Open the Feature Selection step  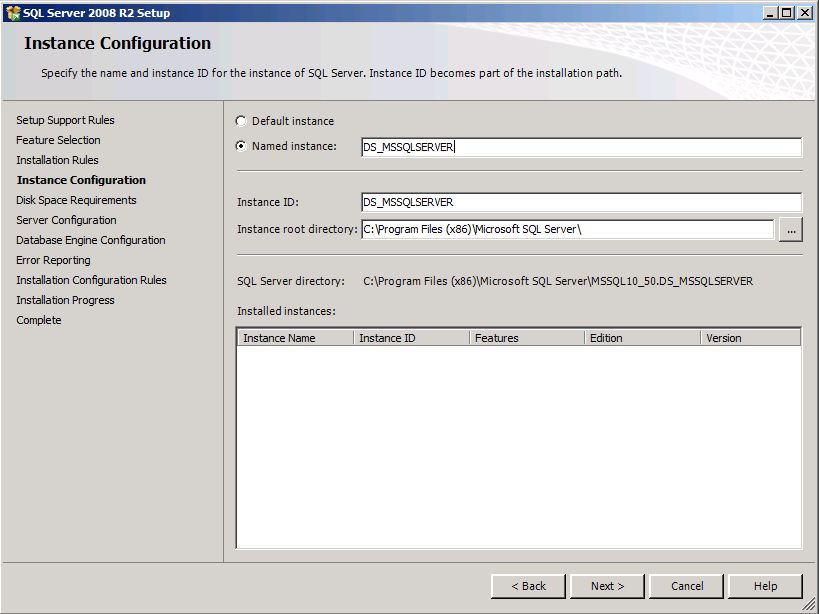[58, 139]
